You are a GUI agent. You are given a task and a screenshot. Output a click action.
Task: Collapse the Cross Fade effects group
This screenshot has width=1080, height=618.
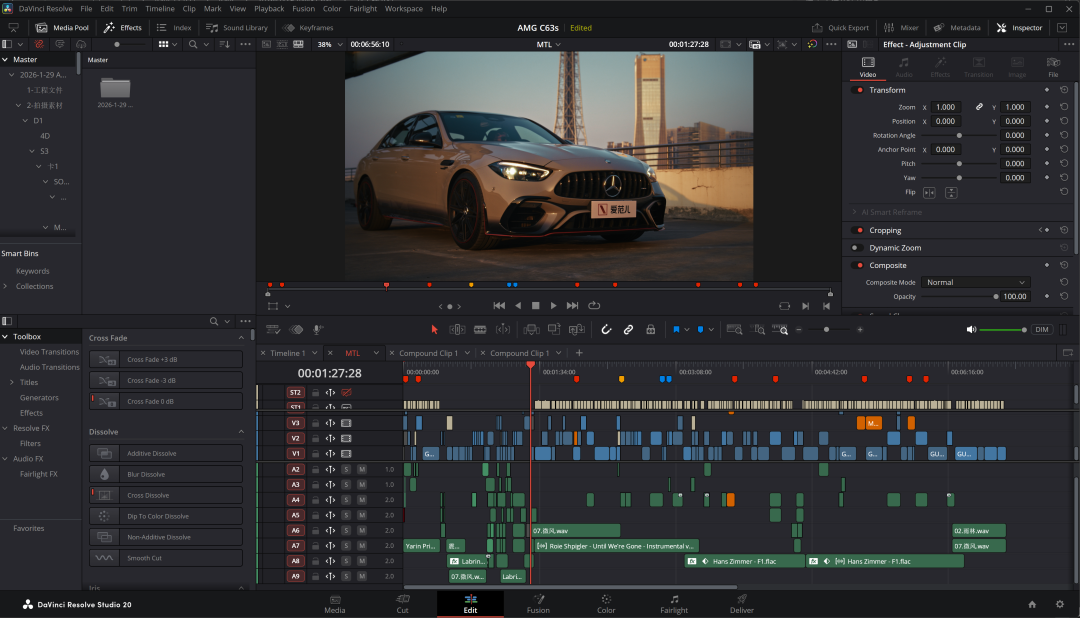click(x=241, y=338)
